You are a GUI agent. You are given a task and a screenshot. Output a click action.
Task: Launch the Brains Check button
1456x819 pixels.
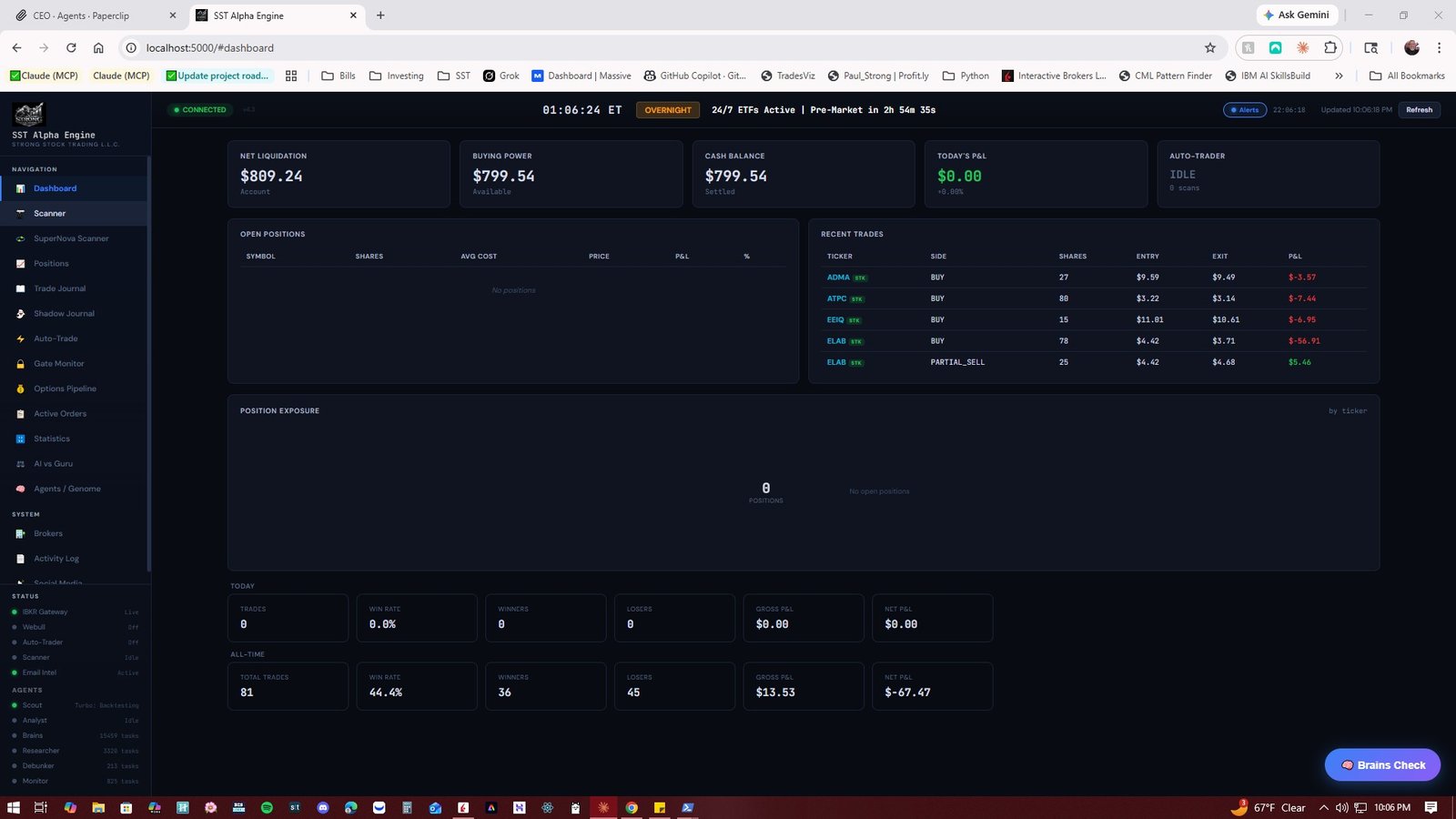(1382, 764)
